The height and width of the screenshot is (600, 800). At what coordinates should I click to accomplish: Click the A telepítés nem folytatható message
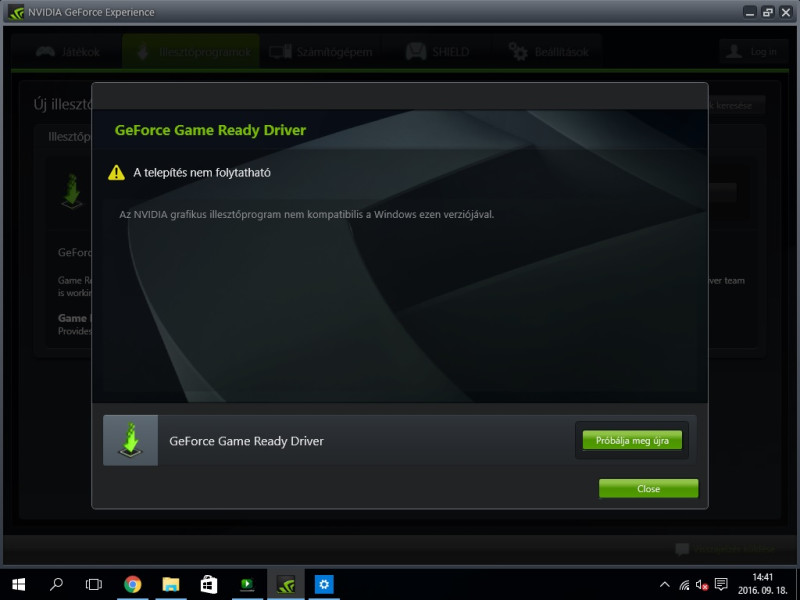tap(202, 172)
